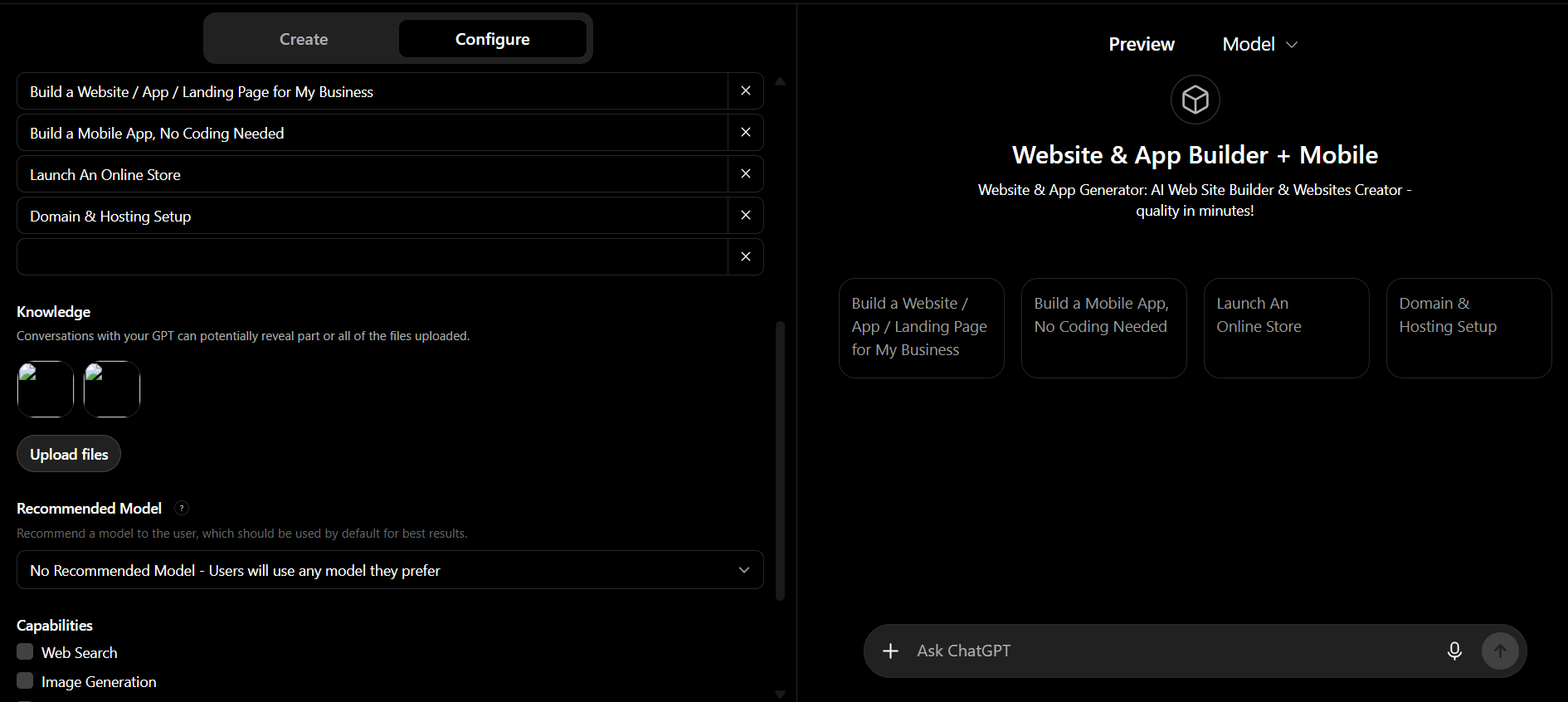
Task: Expand the Model dropdown in preview header
Action: [1259, 45]
